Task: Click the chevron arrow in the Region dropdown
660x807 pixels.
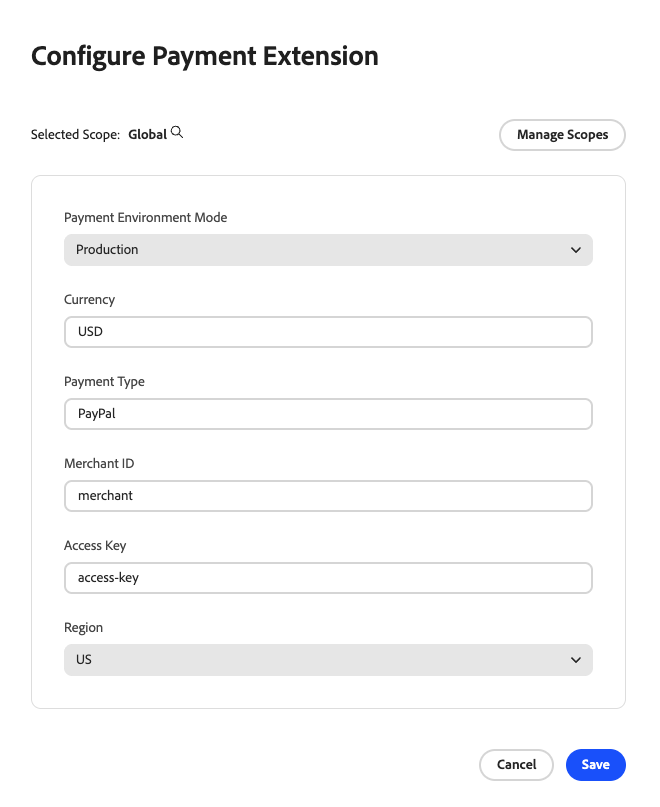Action: [576, 660]
